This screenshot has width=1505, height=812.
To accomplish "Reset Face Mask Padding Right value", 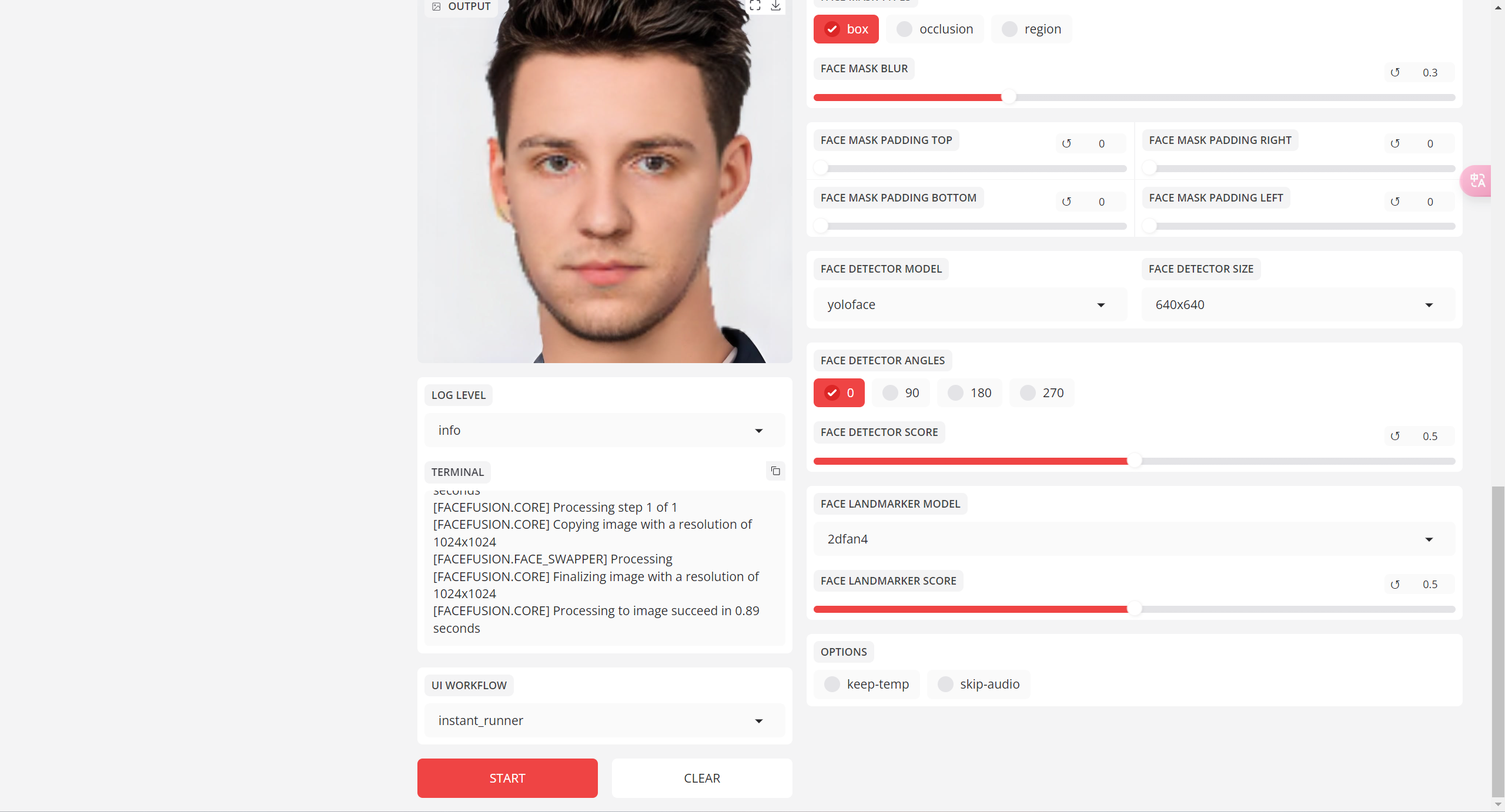I will [1395, 144].
